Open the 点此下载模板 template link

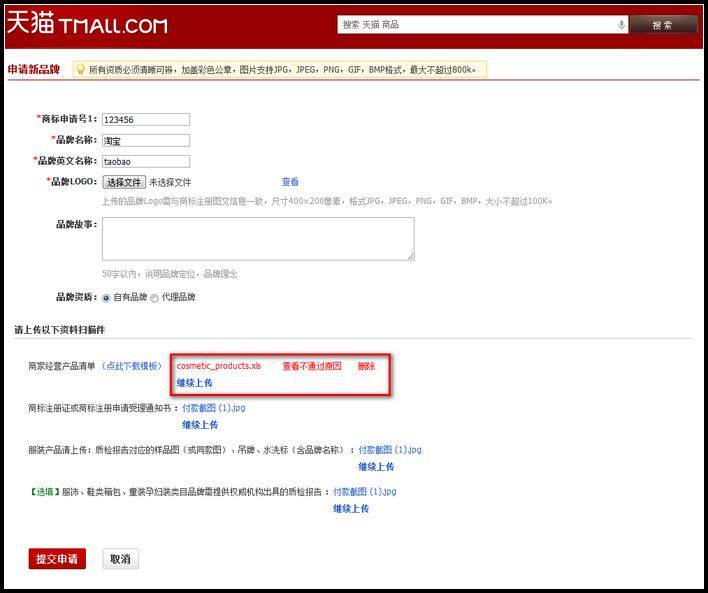[x=131, y=366]
